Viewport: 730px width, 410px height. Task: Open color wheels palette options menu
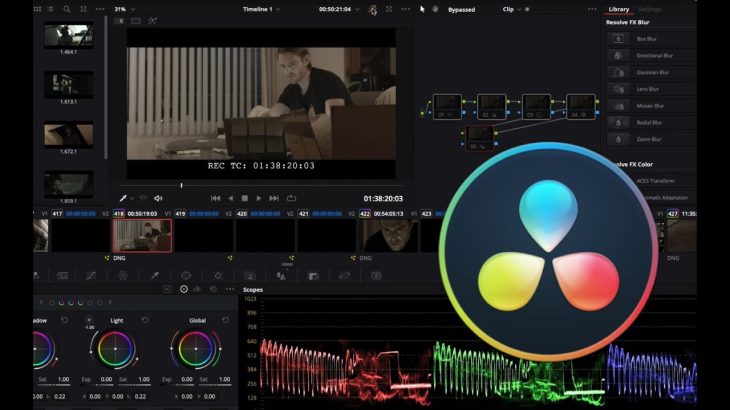[230, 289]
